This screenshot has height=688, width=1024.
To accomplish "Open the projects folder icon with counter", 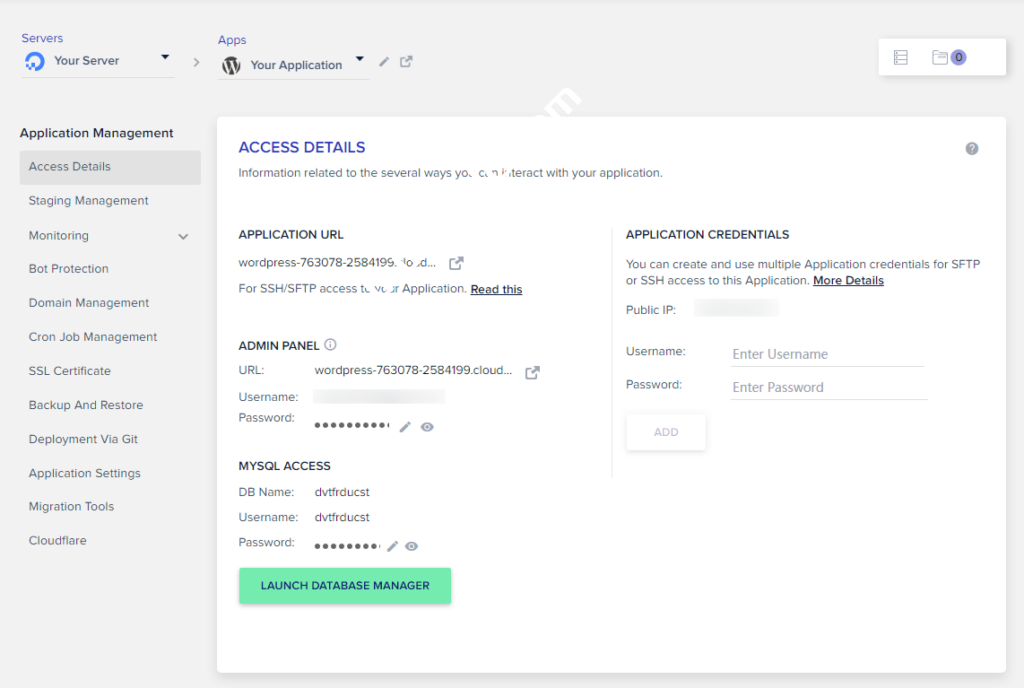I will [x=947, y=58].
